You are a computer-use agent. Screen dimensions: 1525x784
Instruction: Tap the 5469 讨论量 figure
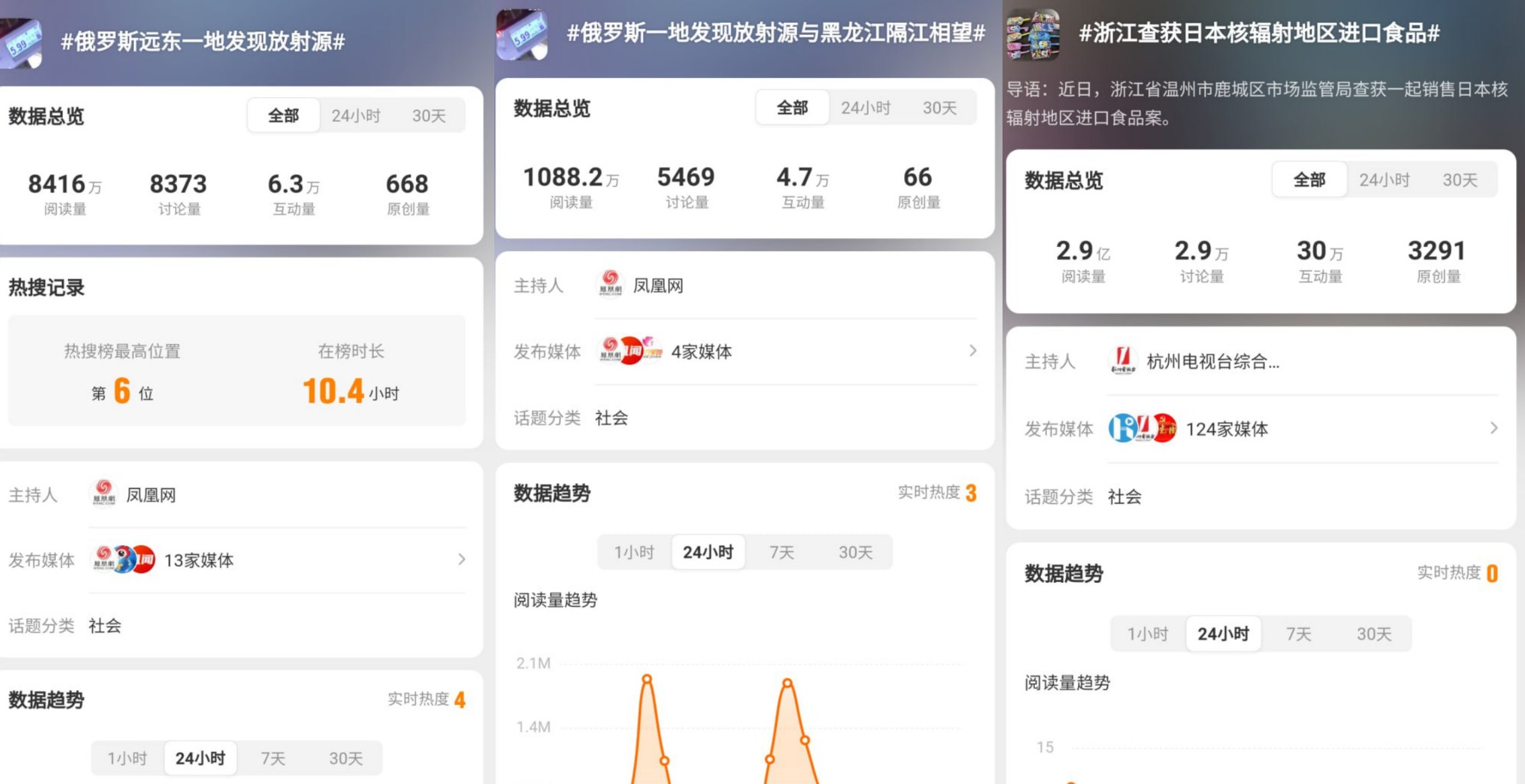pos(686,177)
